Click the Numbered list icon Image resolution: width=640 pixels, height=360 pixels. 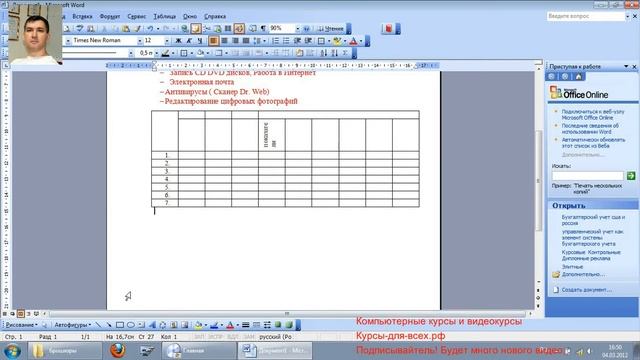276,41
